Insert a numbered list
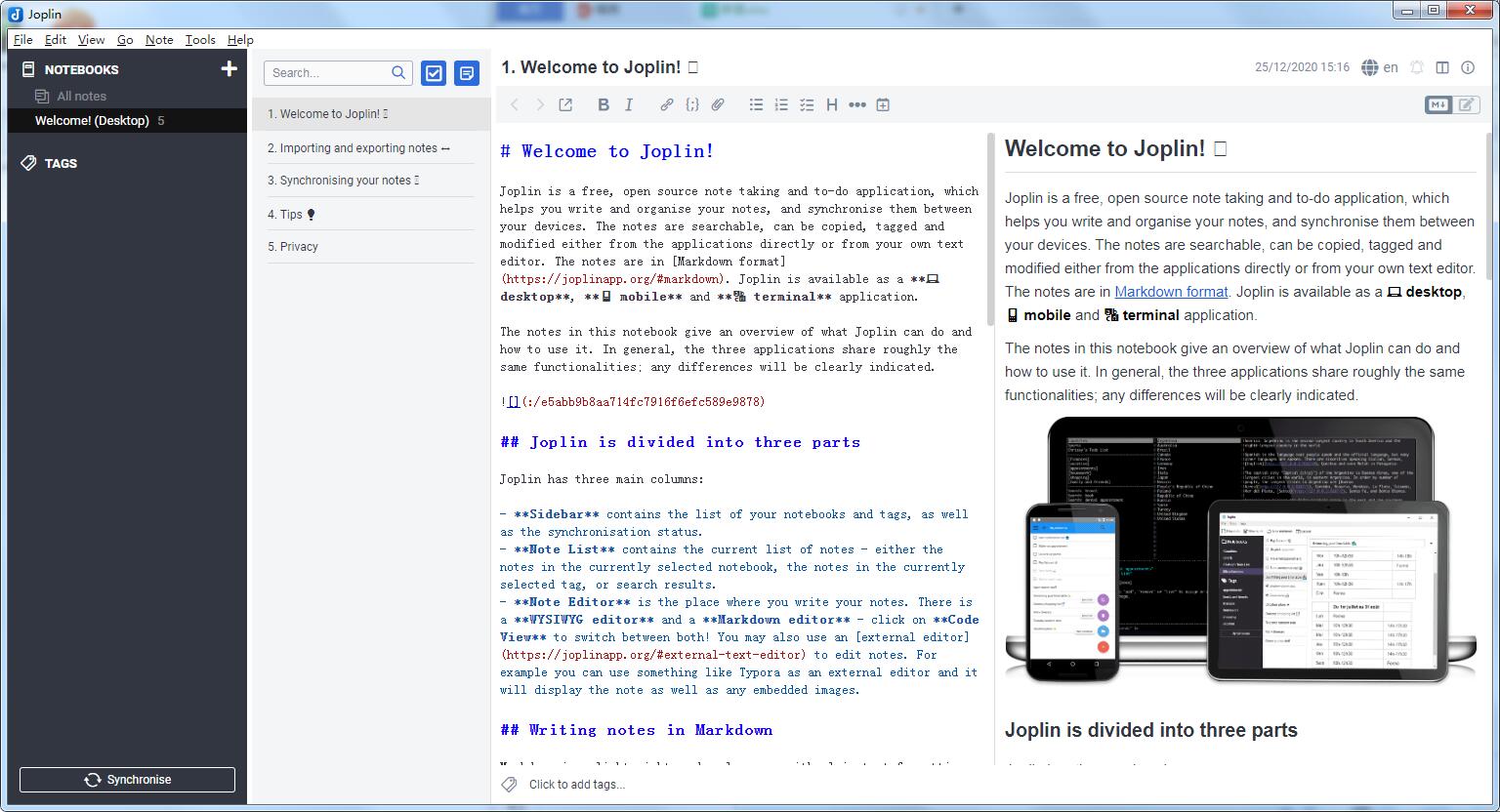 tap(781, 104)
